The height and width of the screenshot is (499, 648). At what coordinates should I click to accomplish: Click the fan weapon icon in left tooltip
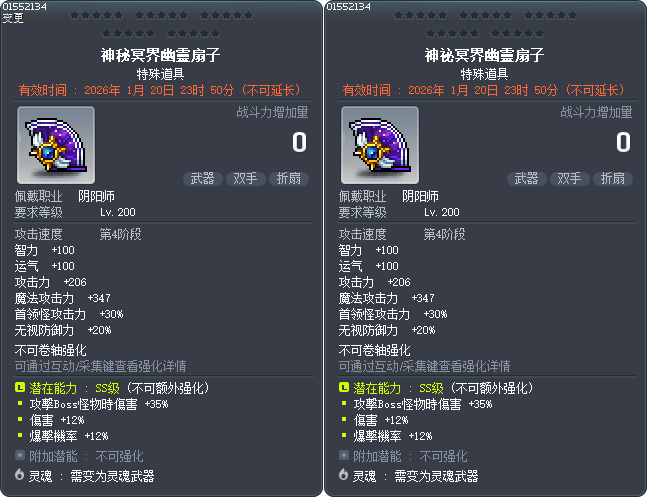(56, 145)
